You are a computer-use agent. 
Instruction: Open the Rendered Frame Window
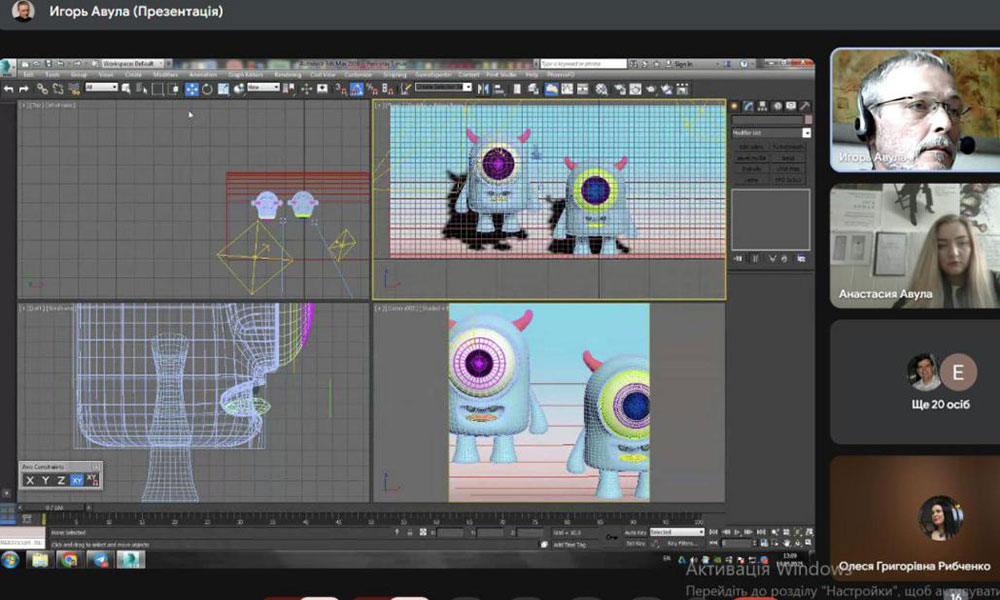[x=635, y=89]
